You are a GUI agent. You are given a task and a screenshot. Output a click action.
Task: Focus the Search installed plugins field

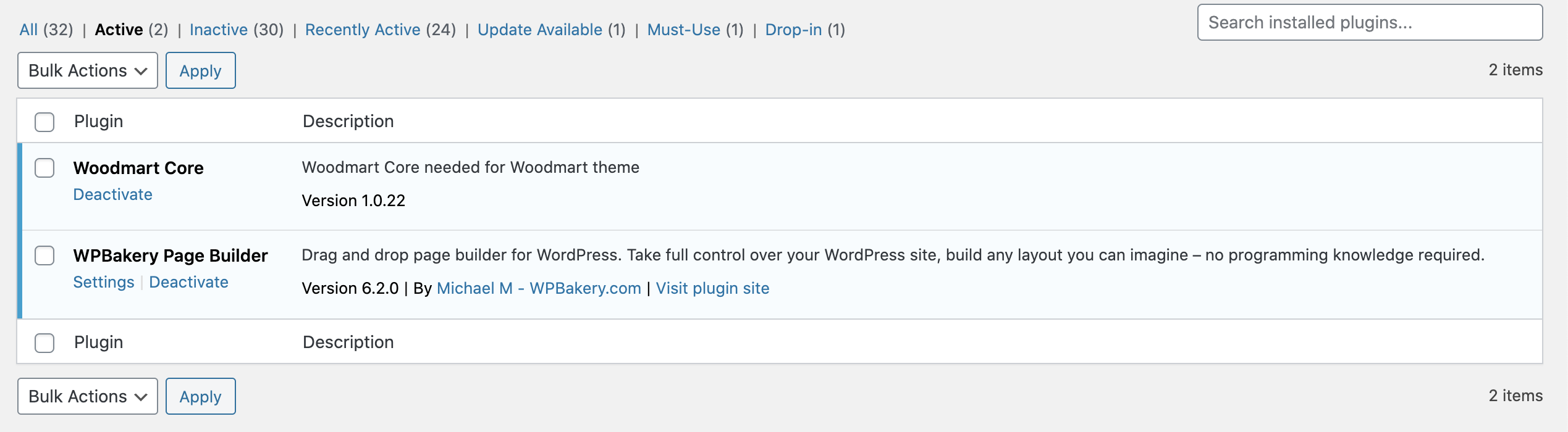click(1369, 22)
